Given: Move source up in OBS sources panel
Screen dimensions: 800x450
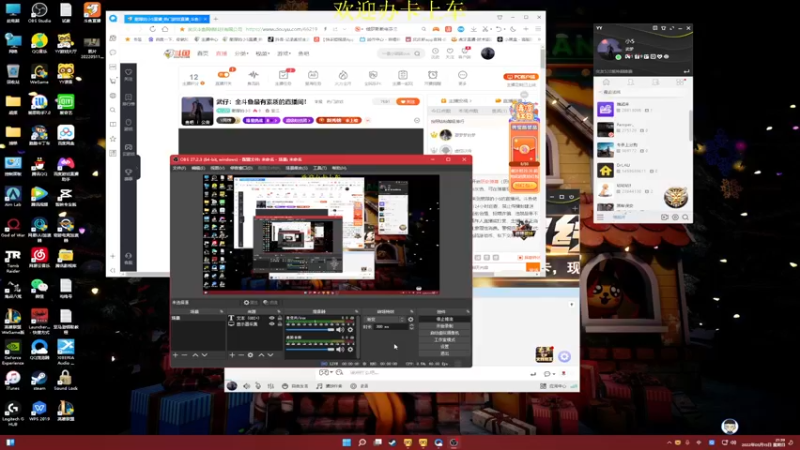Looking at the screenshot, I should pos(261,355).
